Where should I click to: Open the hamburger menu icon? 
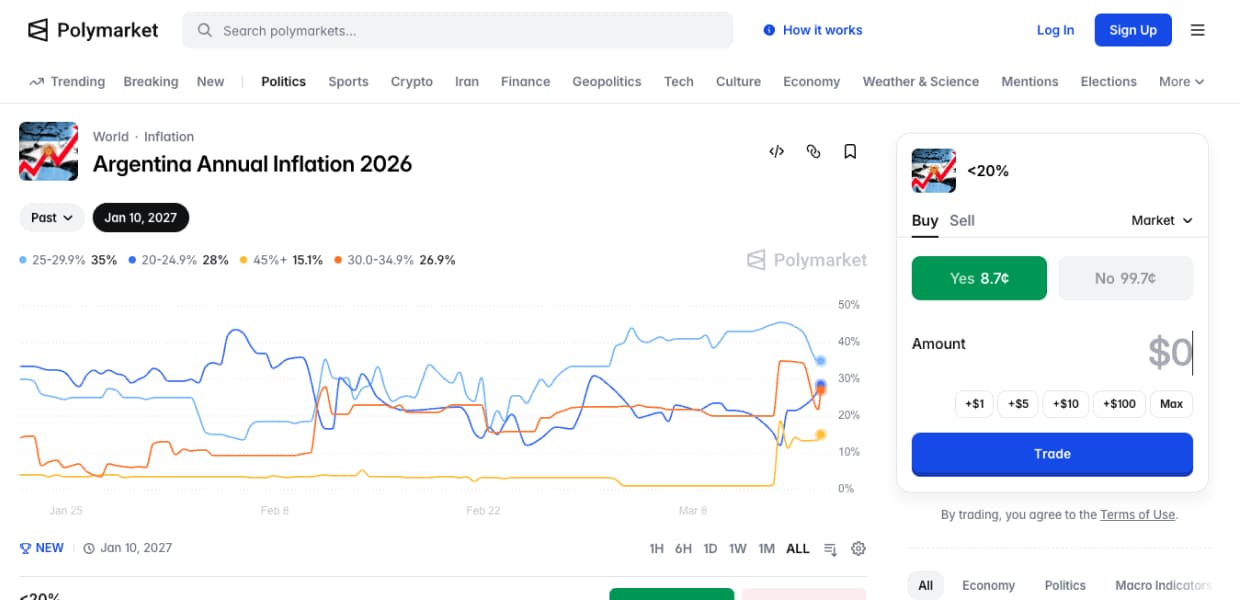(1197, 30)
